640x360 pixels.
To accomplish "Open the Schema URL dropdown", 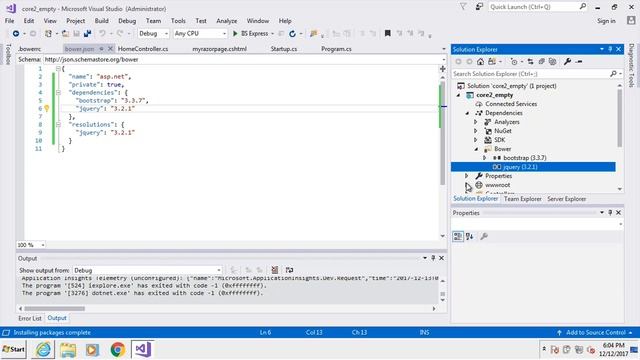I will 443,60.
